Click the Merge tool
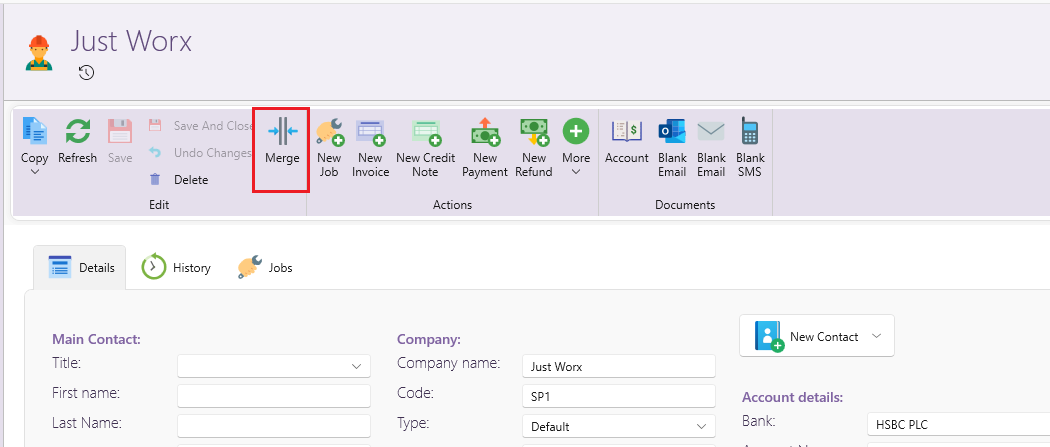This screenshot has width=1050, height=447. click(x=282, y=141)
